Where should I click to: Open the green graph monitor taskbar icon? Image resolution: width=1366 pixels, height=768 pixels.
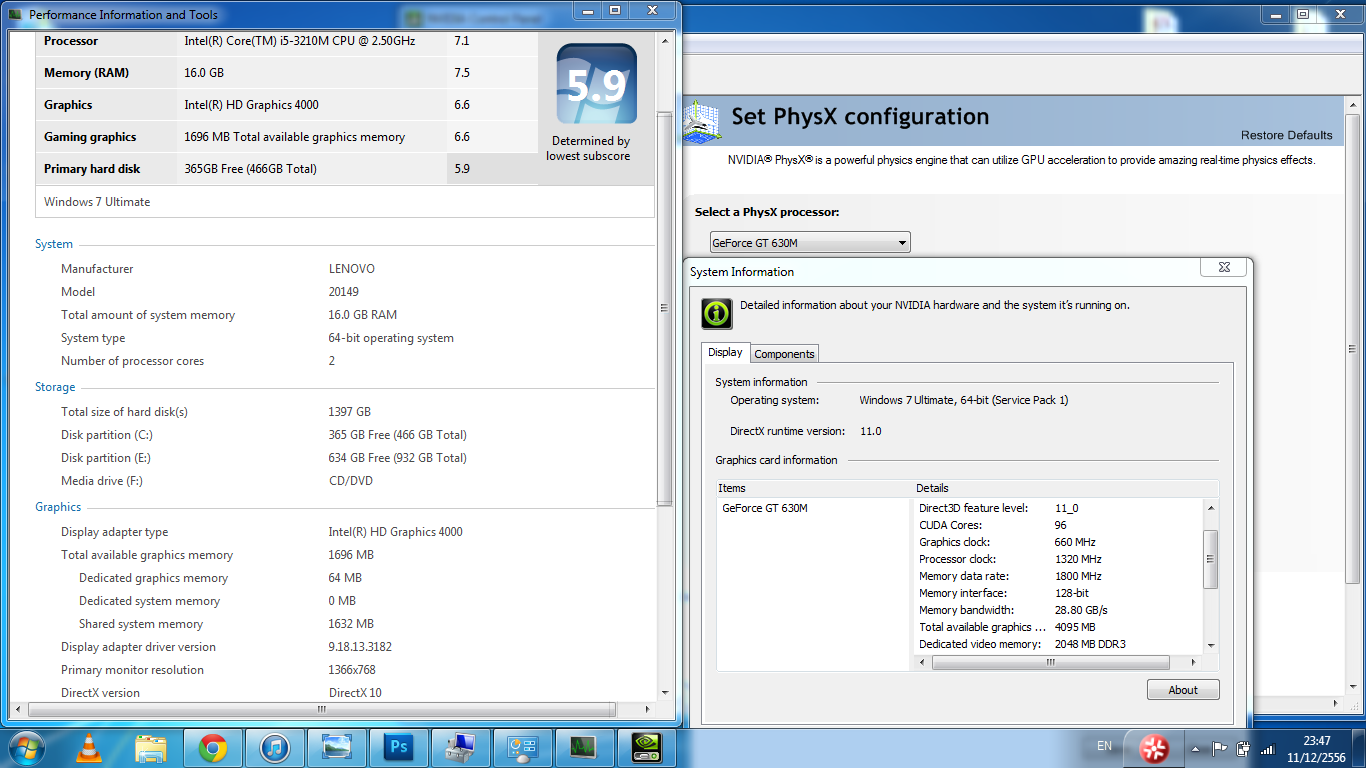pos(584,748)
